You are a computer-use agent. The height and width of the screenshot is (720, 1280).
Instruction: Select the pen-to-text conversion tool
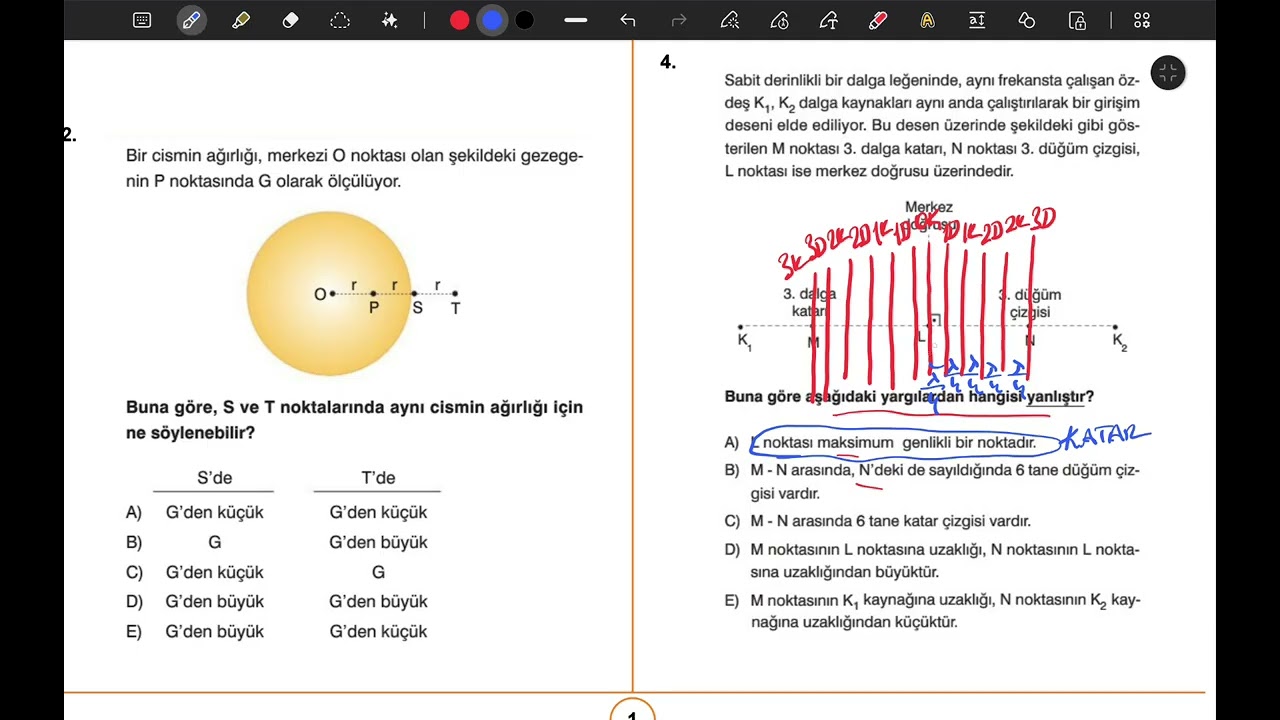tap(829, 20)
